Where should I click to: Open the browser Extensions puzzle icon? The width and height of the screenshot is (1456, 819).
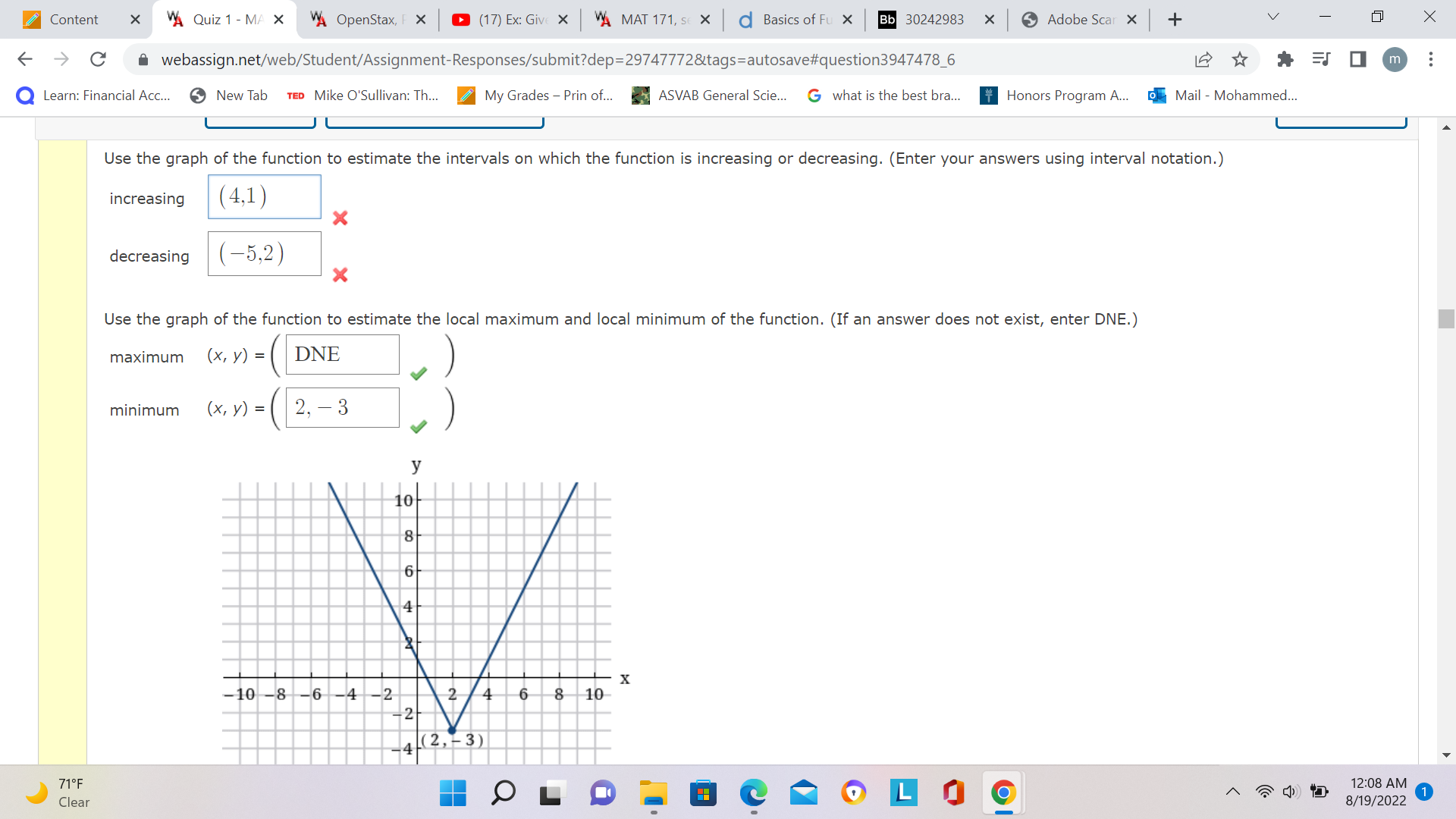pyautogui.click(x=1285, y=59)
